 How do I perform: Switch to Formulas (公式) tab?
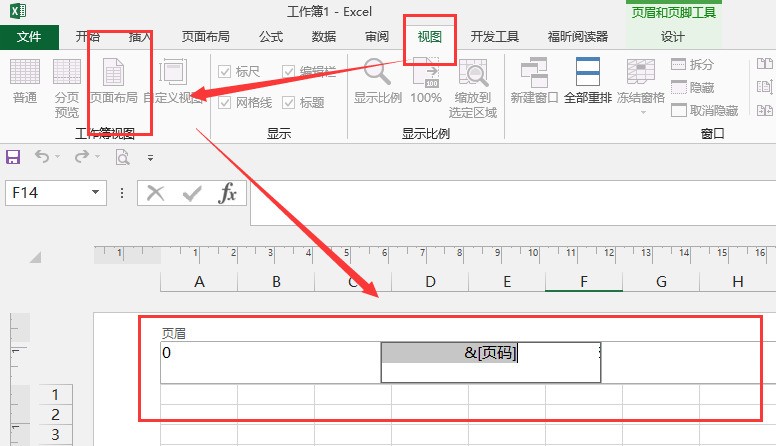coord(271,37)
